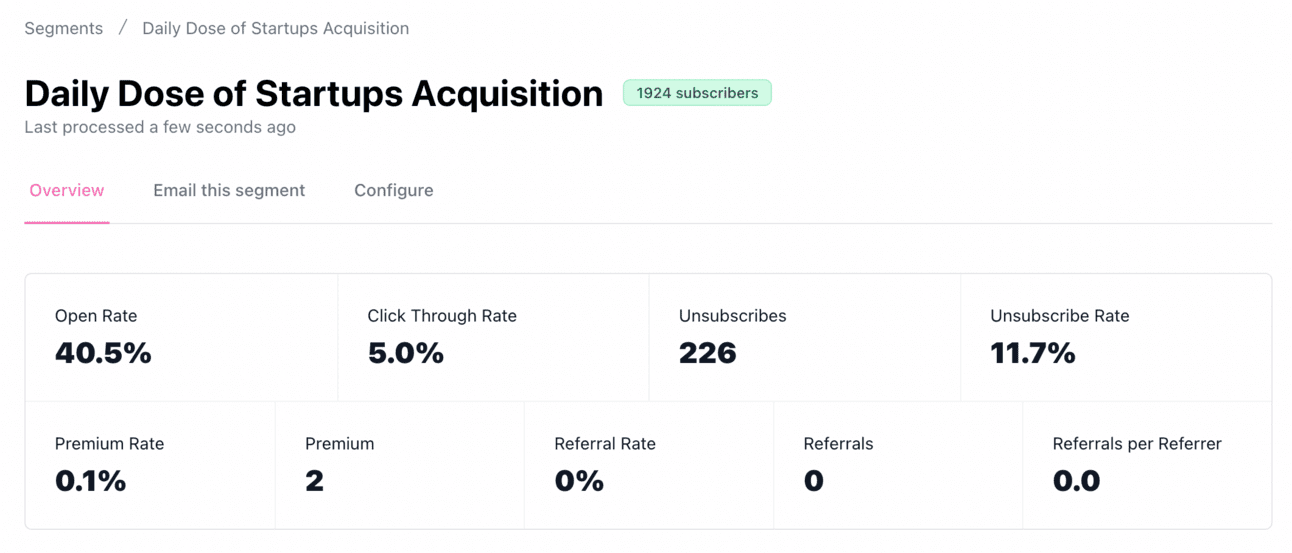Click the Last processed timestamp text

[x=160, y=127]
